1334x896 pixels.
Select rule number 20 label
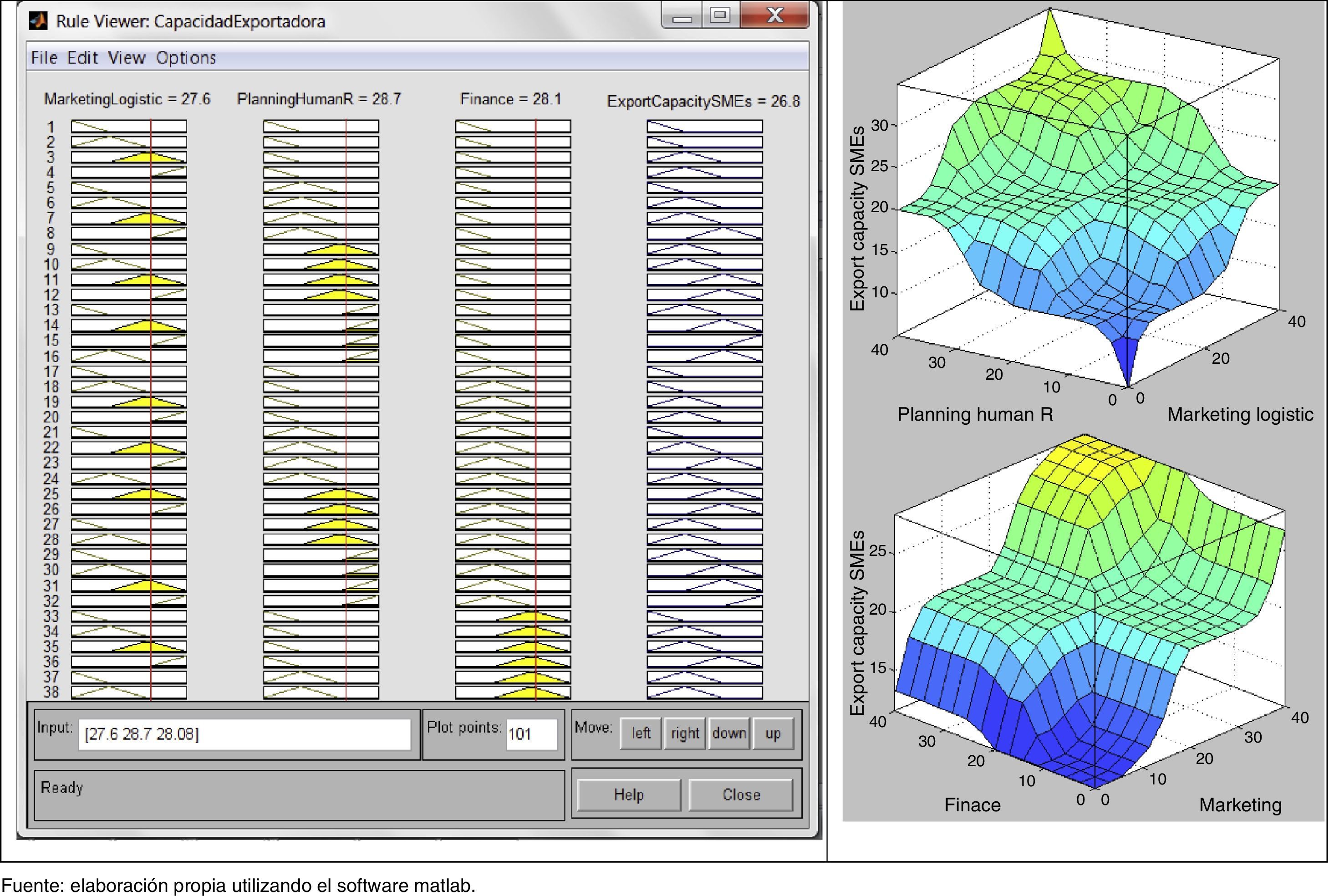click(x=51, y=417)
